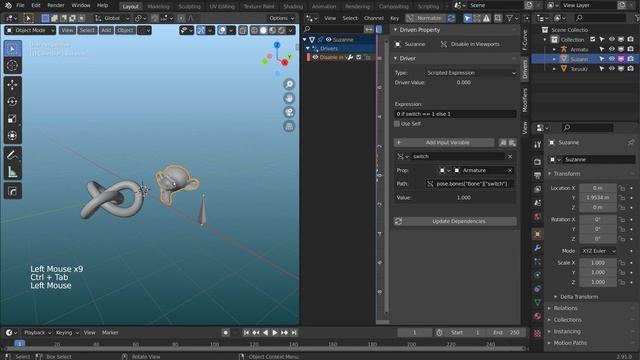Open the rotation Mode XYZ Euler dropdown
640x360 pixels.
pyautogui.click(x=598, y=251)
